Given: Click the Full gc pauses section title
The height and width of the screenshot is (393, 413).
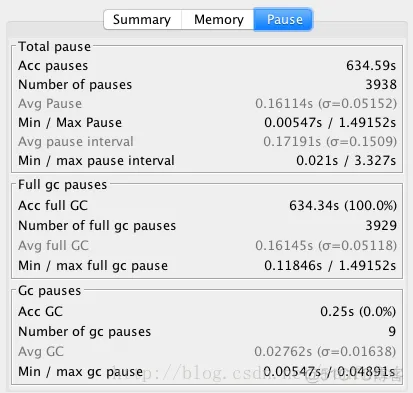Looking at the screenshot, I should pyautogui.click(x=63, y=184).
